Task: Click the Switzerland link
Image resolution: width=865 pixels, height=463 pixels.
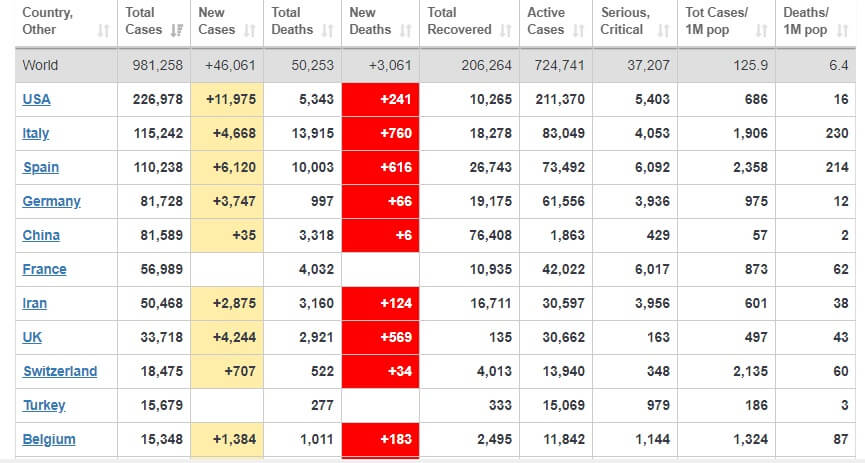Action: 60,371
